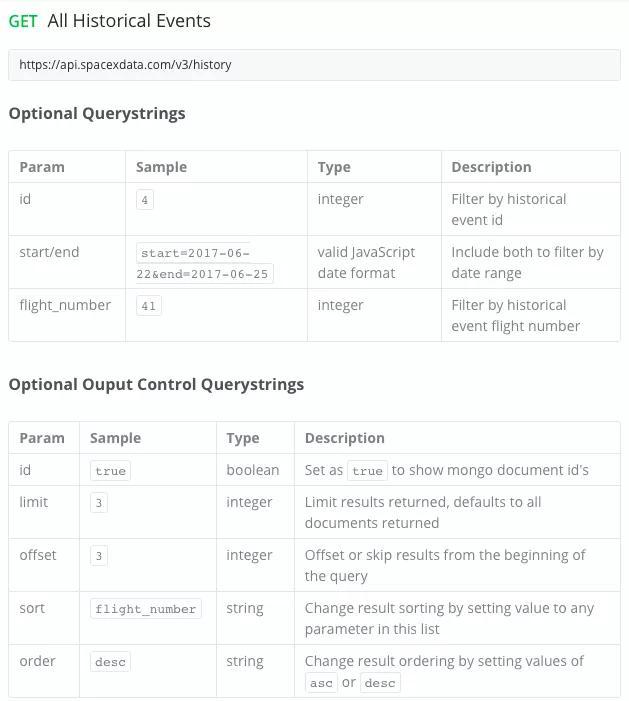The height and width of the screenshot is (701, 629).
Task: Click the flight_number sample in the sort row
Action: (146, 609)
